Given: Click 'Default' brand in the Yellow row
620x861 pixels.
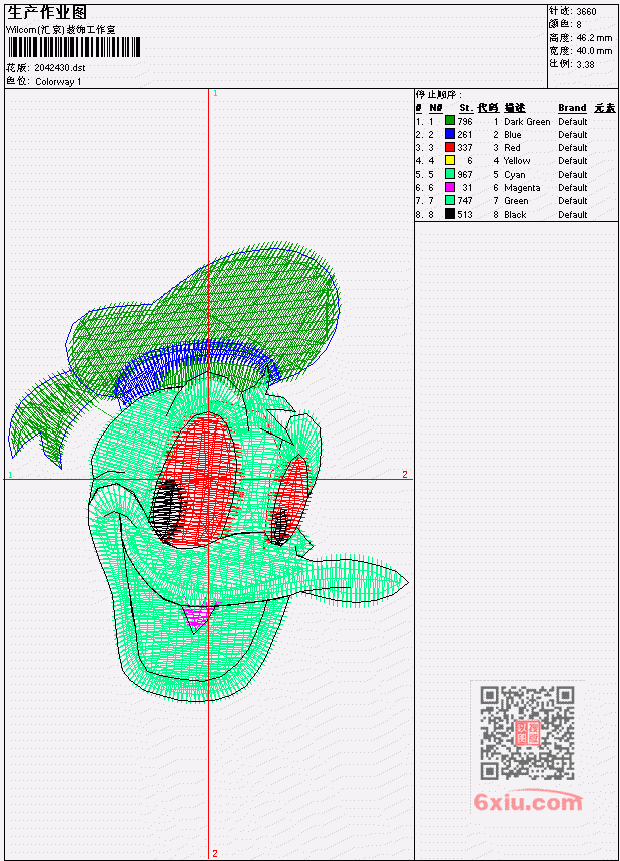Looking at the screenshot, I should 573,161.
